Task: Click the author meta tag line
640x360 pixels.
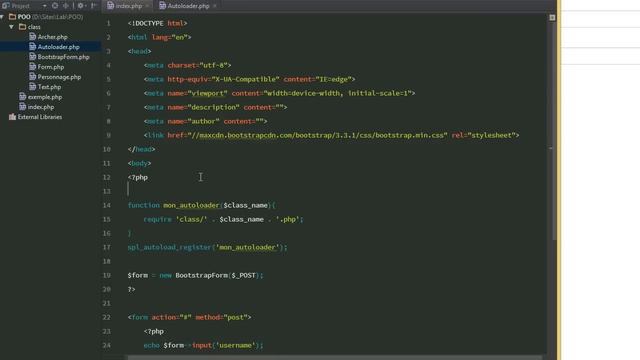Action: pos(205,121)
